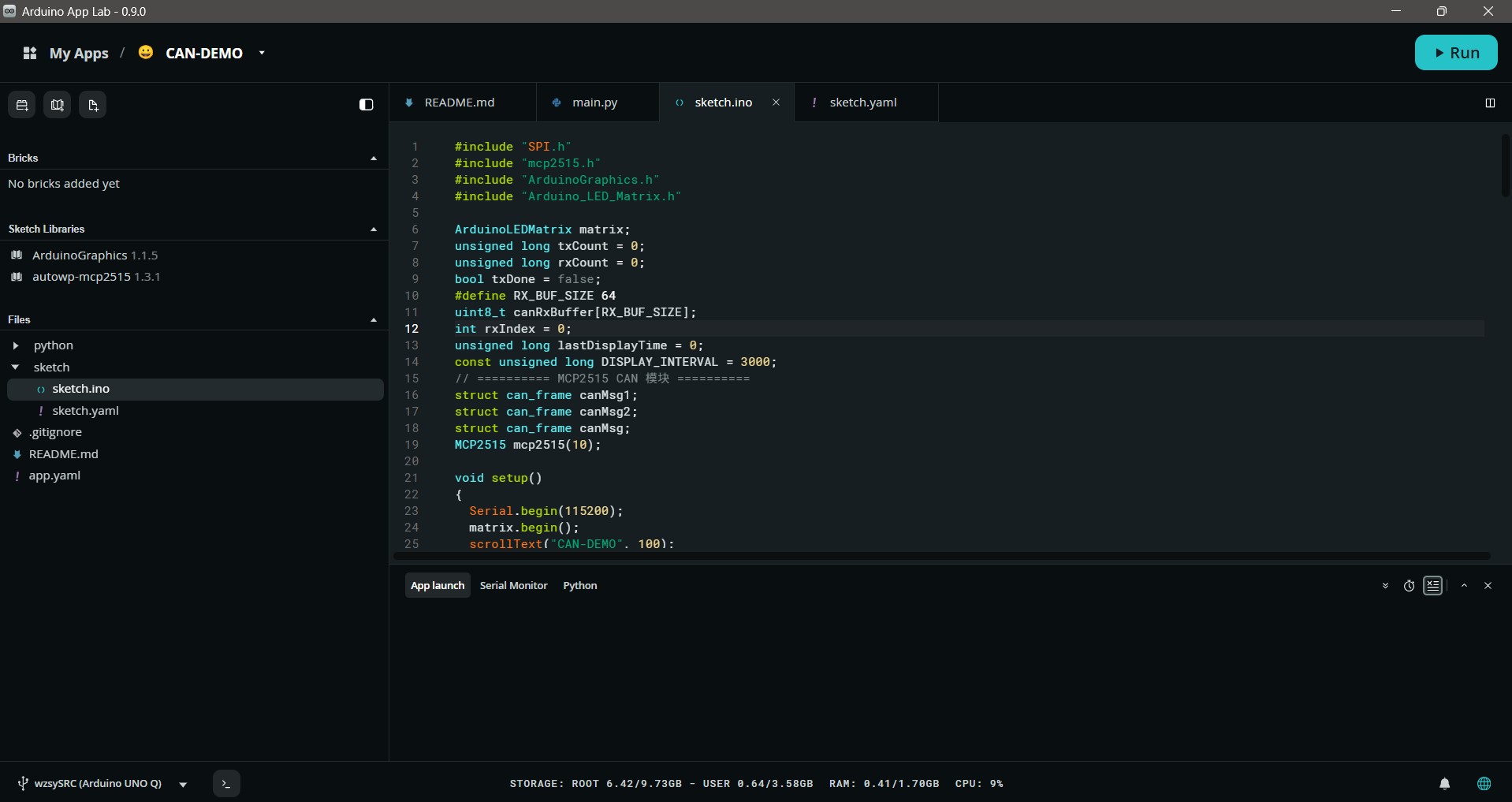Click the scroll-to-bottom double chevron in console
Viewport: 1512px width, 802px height.
1385,586
